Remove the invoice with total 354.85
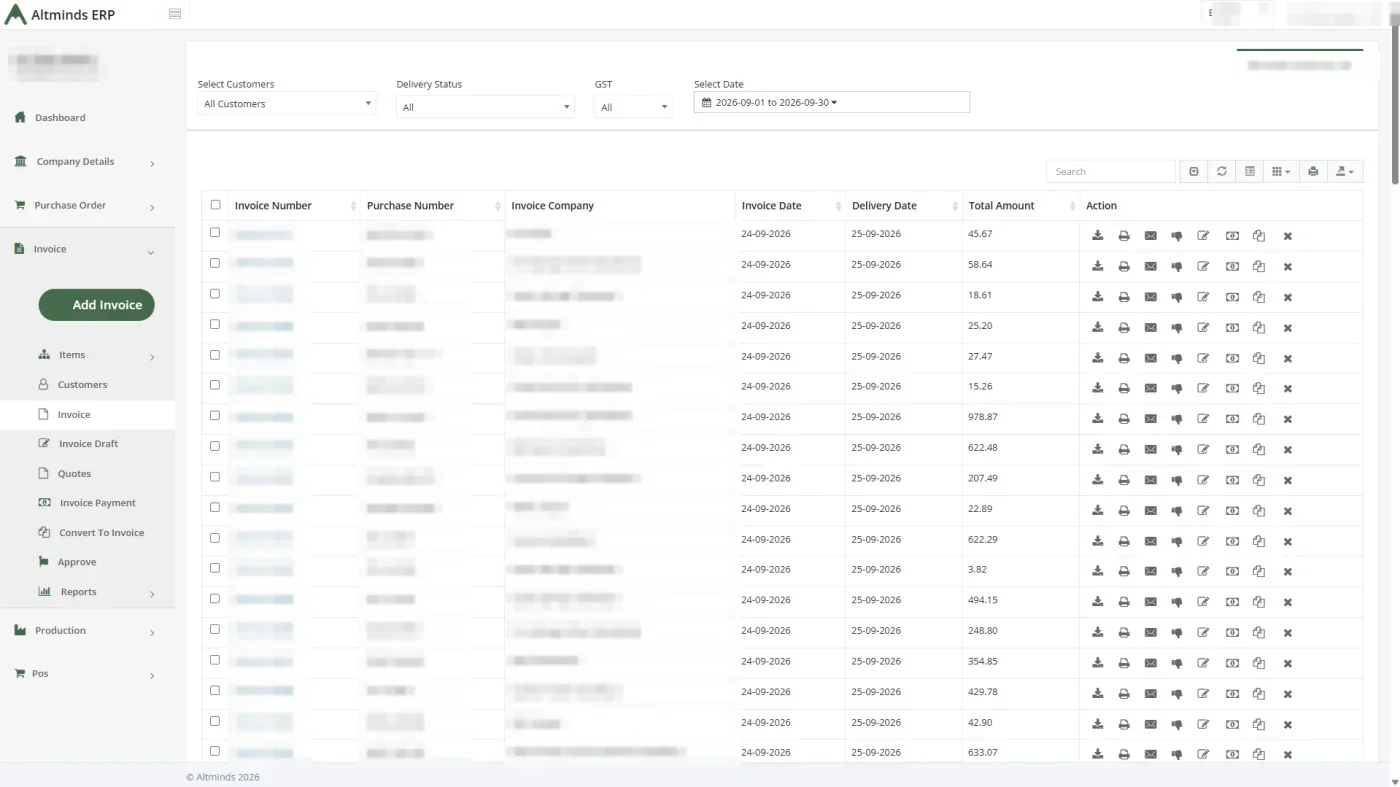The width and height of the screenshot is (1400, 787). tap(1287, 663)
